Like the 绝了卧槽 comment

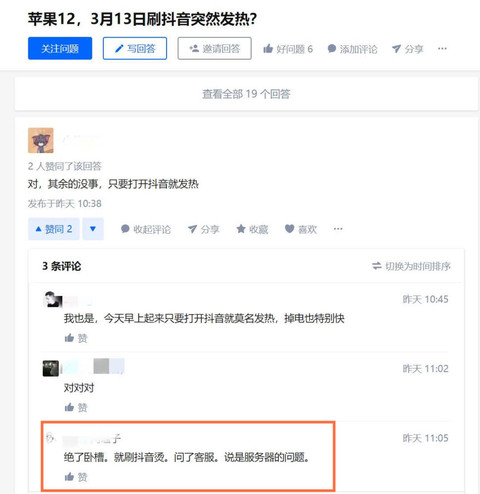(x=76, y=477)
